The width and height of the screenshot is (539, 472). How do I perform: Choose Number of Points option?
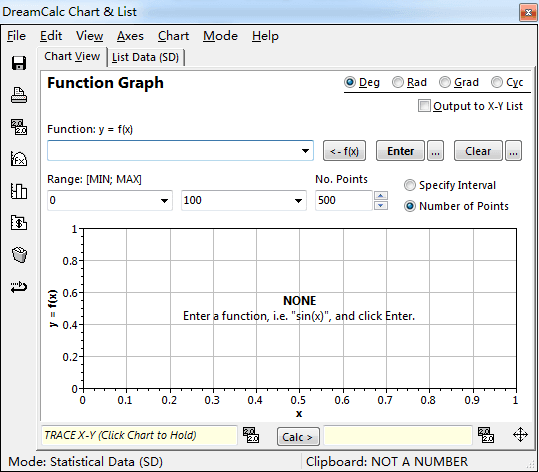coord(456,206)
